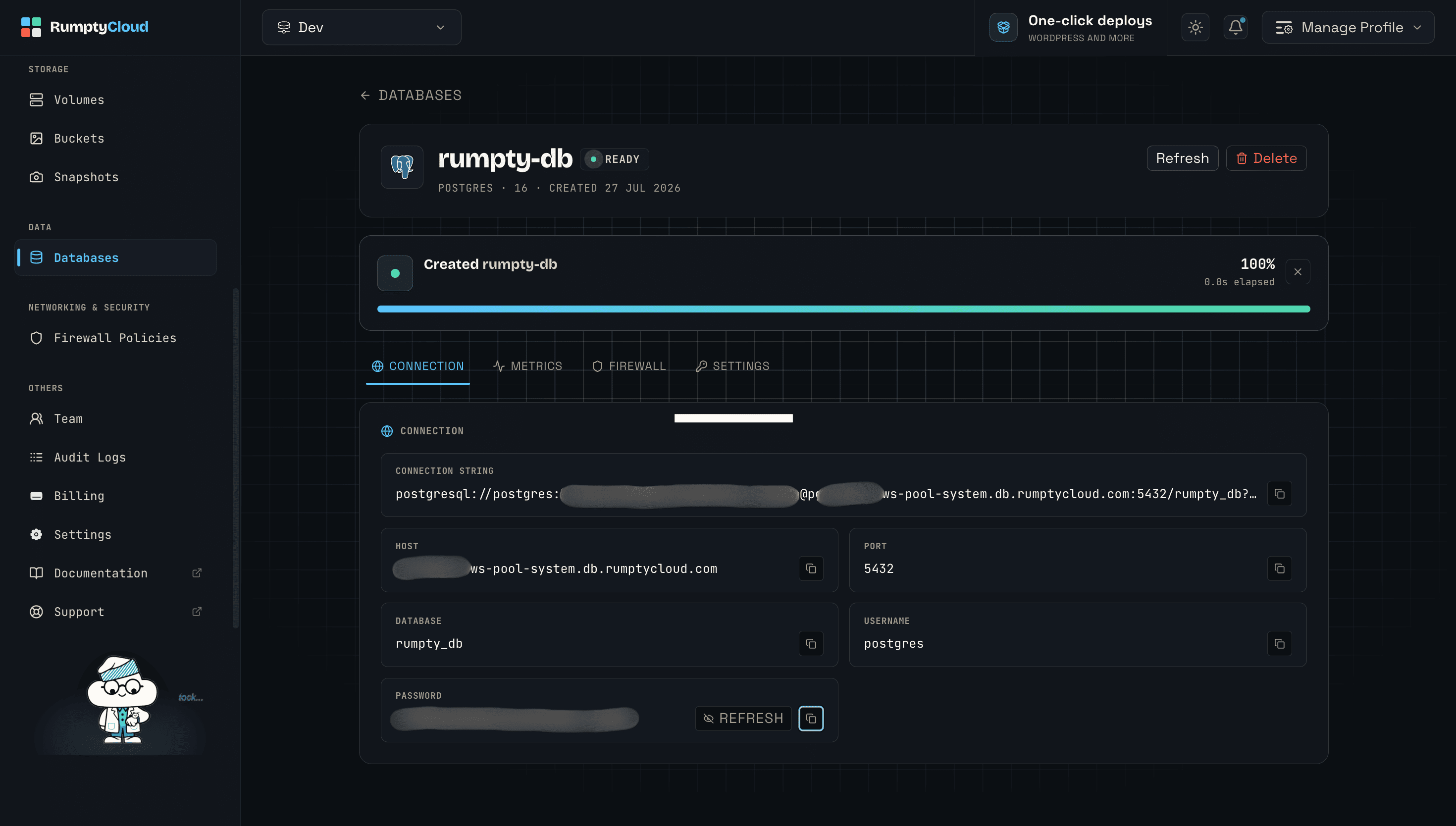Open the database SETTINGS tab
1456x826 pixels.
(x=732, y=366)
